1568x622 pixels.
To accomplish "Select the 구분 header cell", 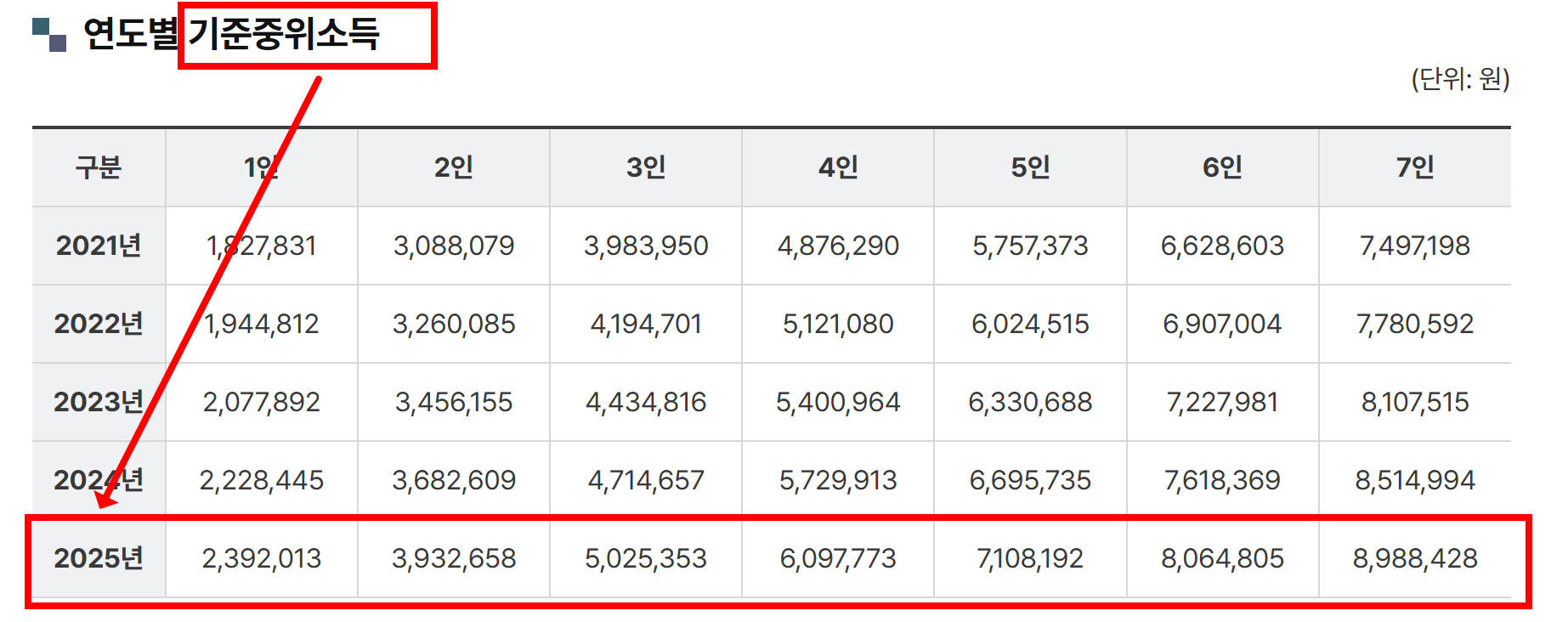I will coord(99,167).
